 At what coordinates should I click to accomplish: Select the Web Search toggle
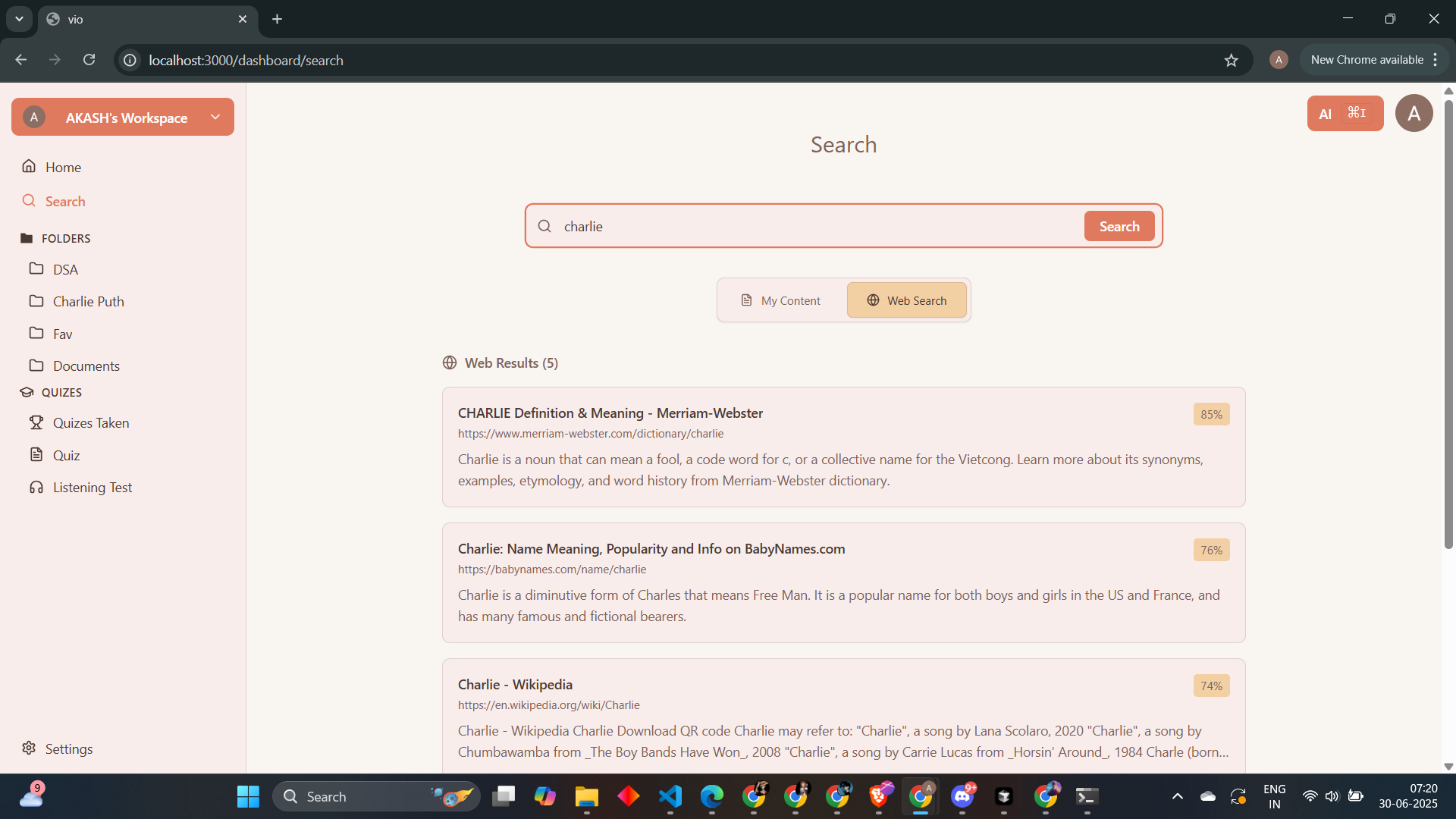[907, 301]
